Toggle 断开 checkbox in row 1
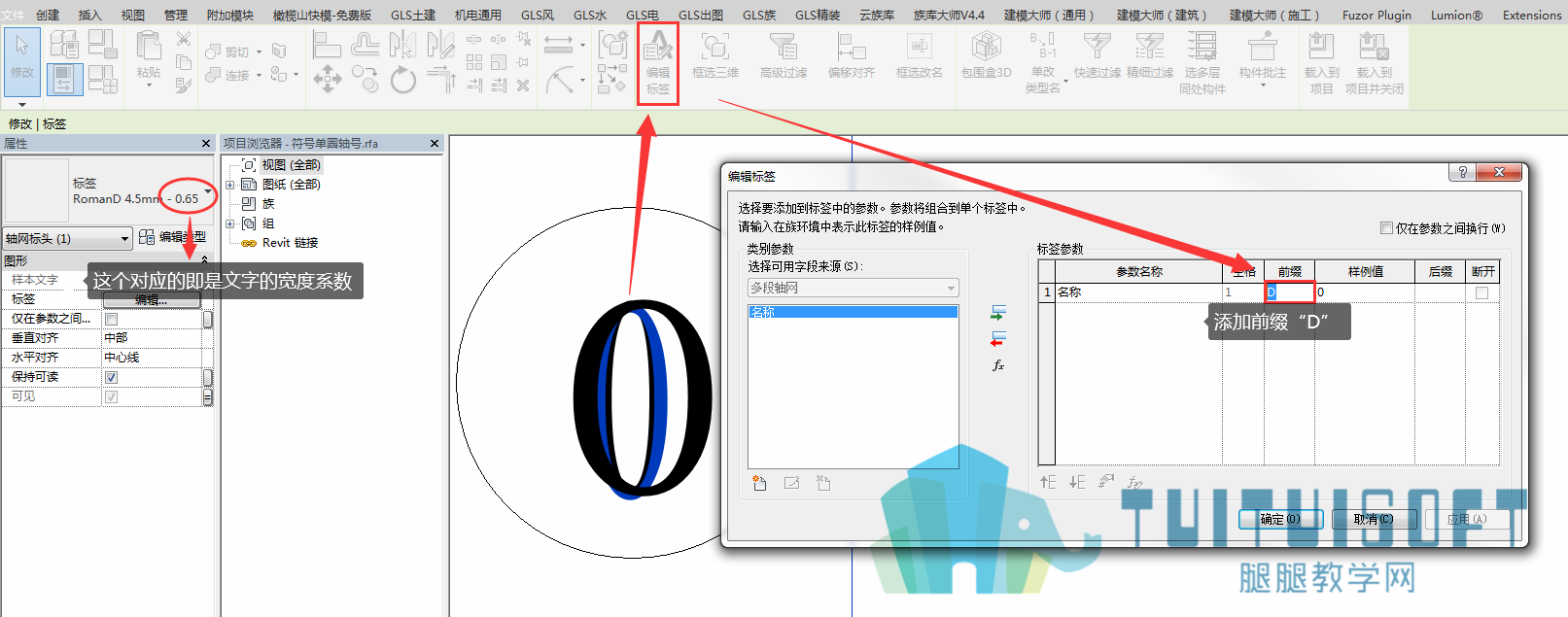This screenshot has width=1568, height=617. [x=1481, y=292]
